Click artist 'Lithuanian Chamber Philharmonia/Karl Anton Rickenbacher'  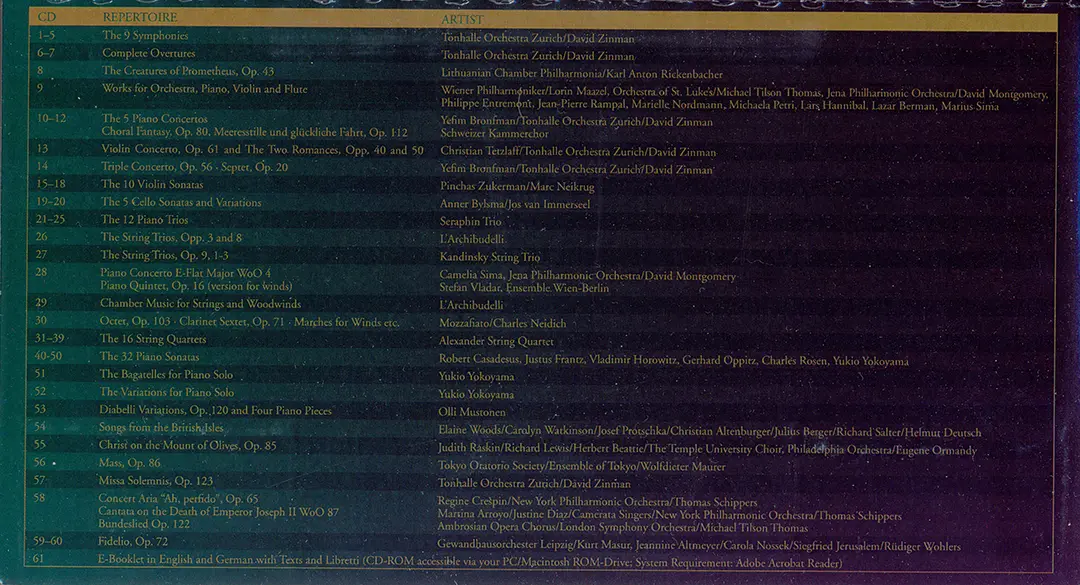click(x=582, y=74)
